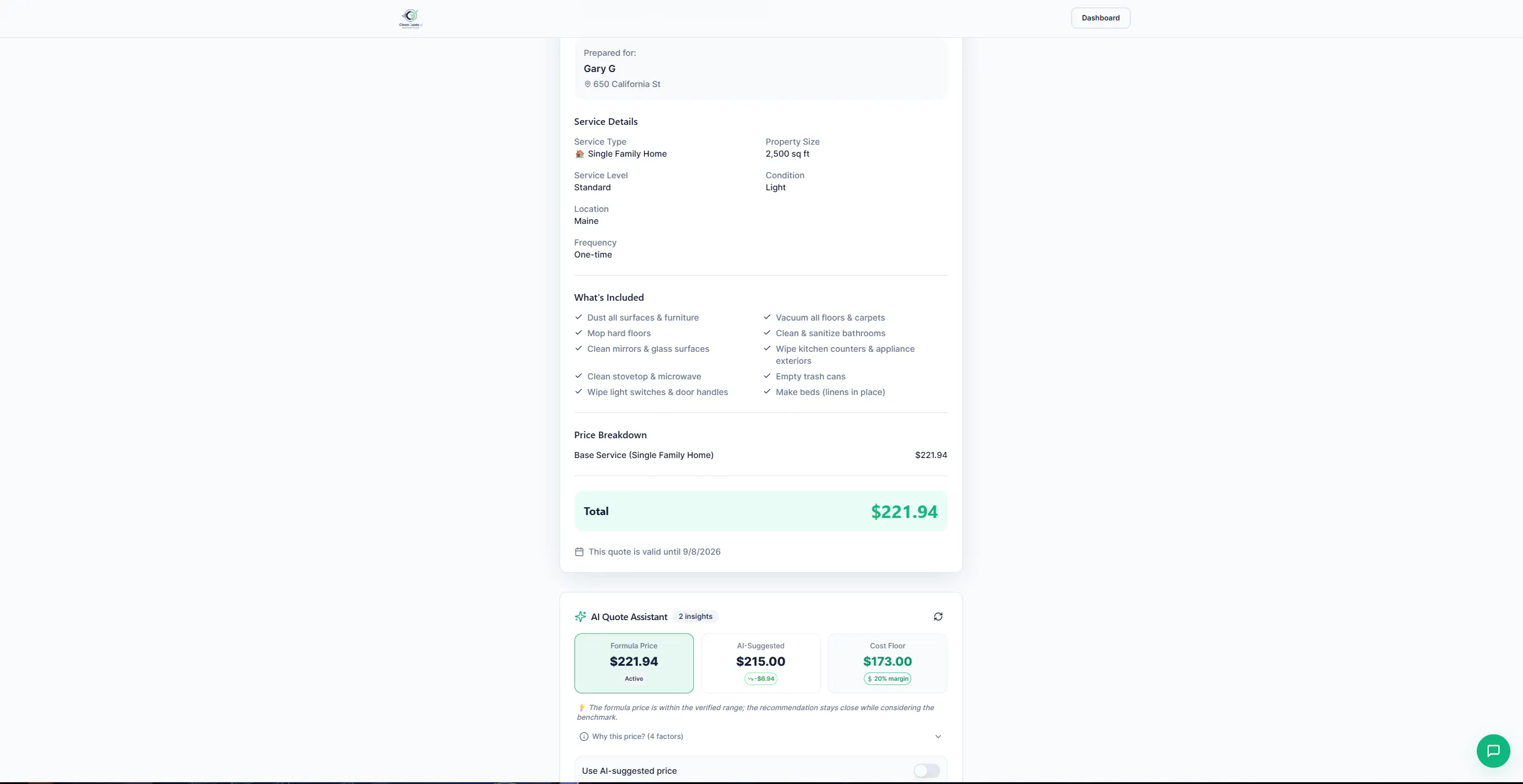This screenshot has height=784, width=1523.
Task: Click checkmark next to Clean stovetop & microwave
Action: [579, 376]
